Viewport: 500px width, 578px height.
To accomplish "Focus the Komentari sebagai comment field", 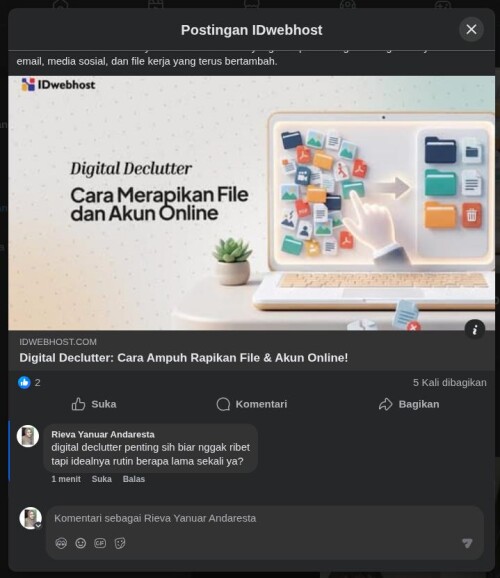I will pyautogui.click(x=265, y=518).
